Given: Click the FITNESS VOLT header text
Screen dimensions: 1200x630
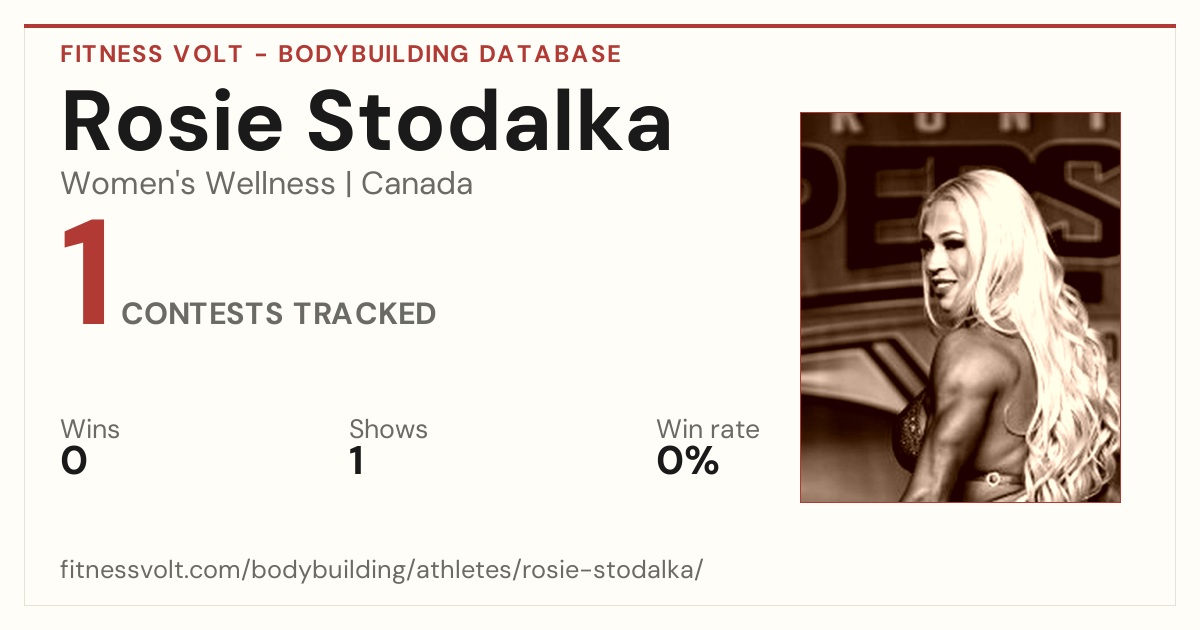Looking at the screenshot, I should (150, 54).
